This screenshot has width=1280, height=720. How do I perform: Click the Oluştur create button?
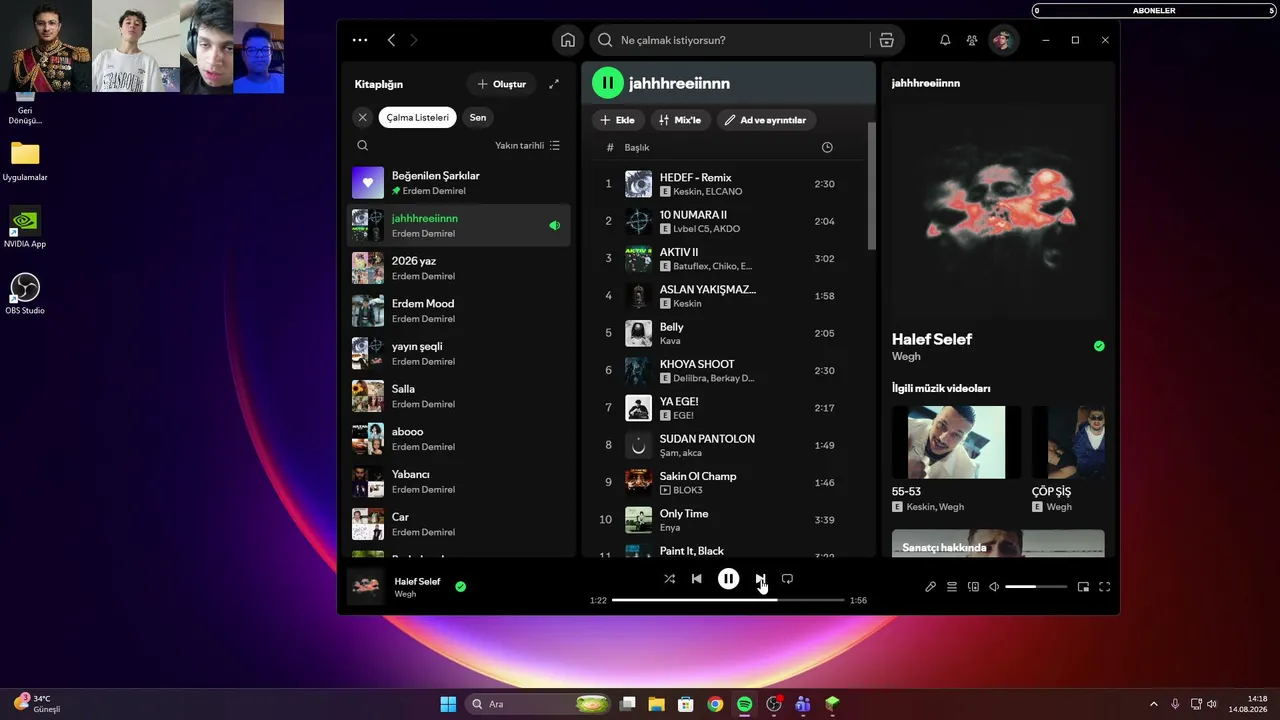502,84
